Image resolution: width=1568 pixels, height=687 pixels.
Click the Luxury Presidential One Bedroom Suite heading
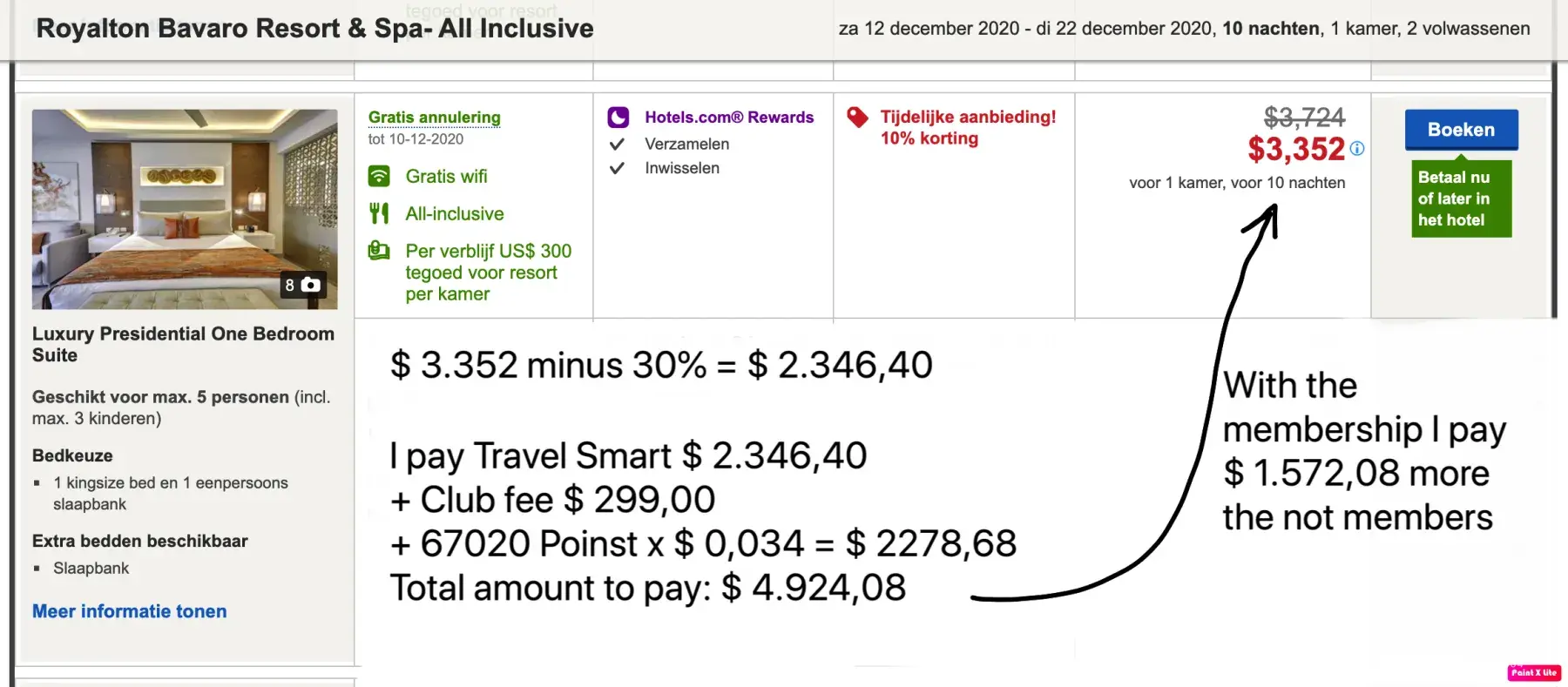183,344
